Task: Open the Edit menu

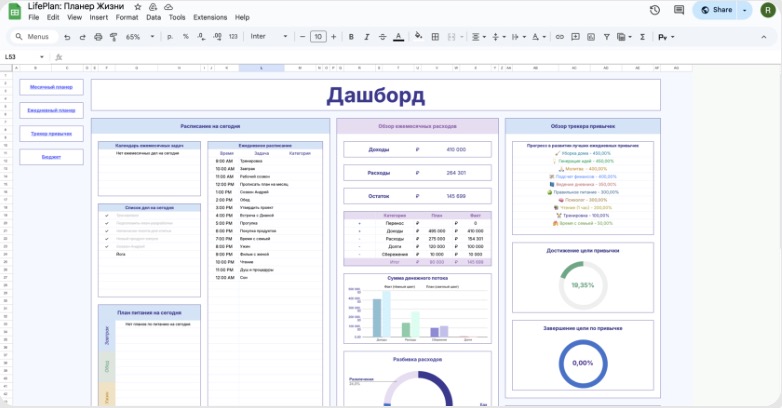Action: pyautogui.click(x=53, y=17)
